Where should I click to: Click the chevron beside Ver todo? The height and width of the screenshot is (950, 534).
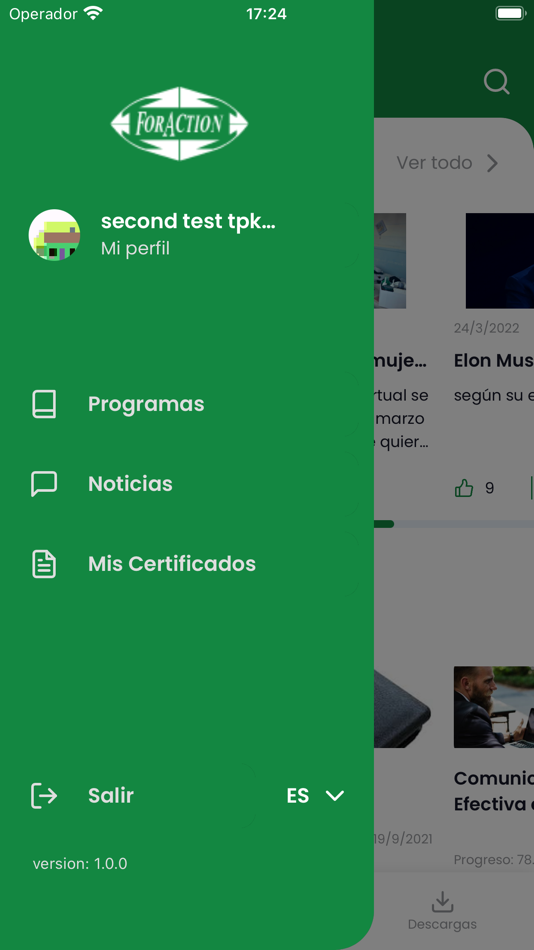point(492,163)
